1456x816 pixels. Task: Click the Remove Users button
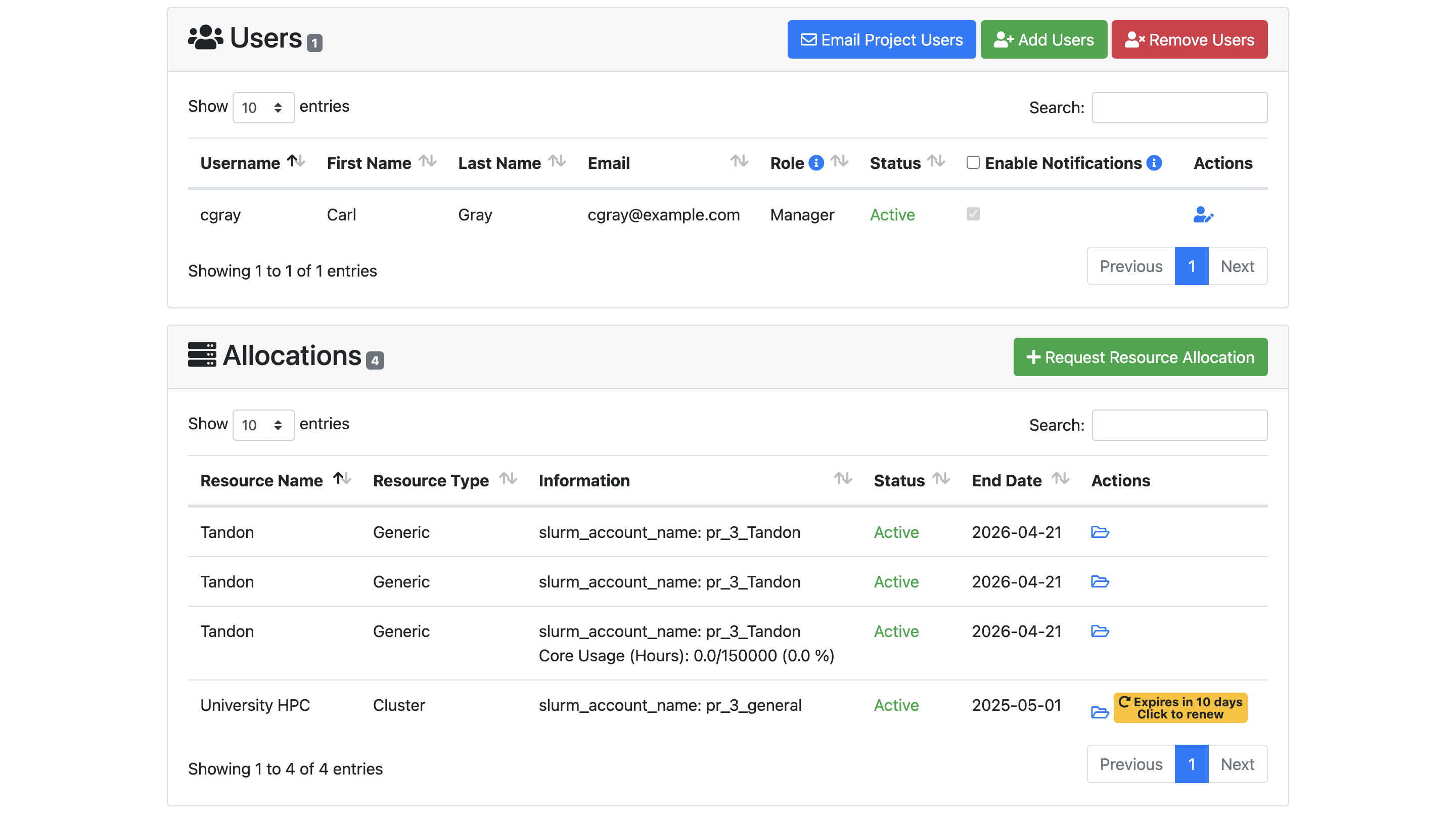(x=1189, y=39)
